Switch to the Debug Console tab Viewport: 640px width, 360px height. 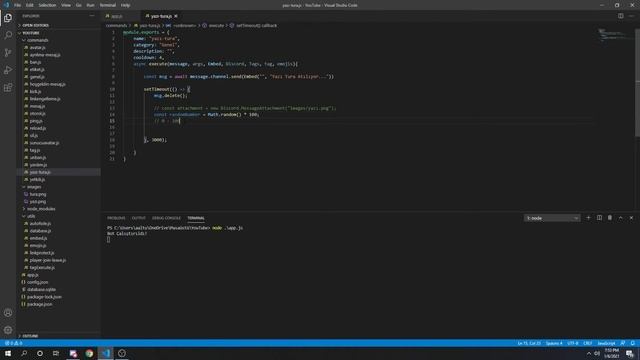[x=166, y=218]
